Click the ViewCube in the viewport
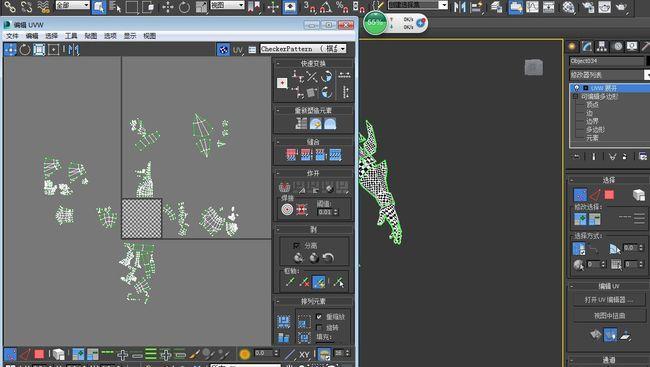 [534, 68]
